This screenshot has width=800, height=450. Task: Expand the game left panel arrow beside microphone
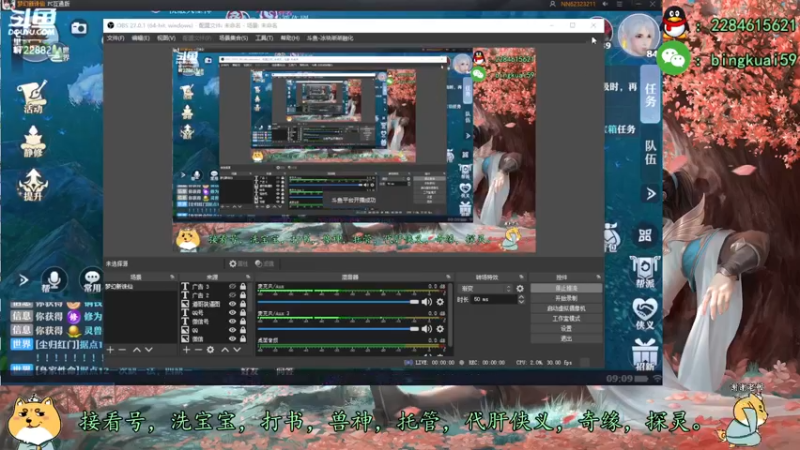[x=23, y=280]
